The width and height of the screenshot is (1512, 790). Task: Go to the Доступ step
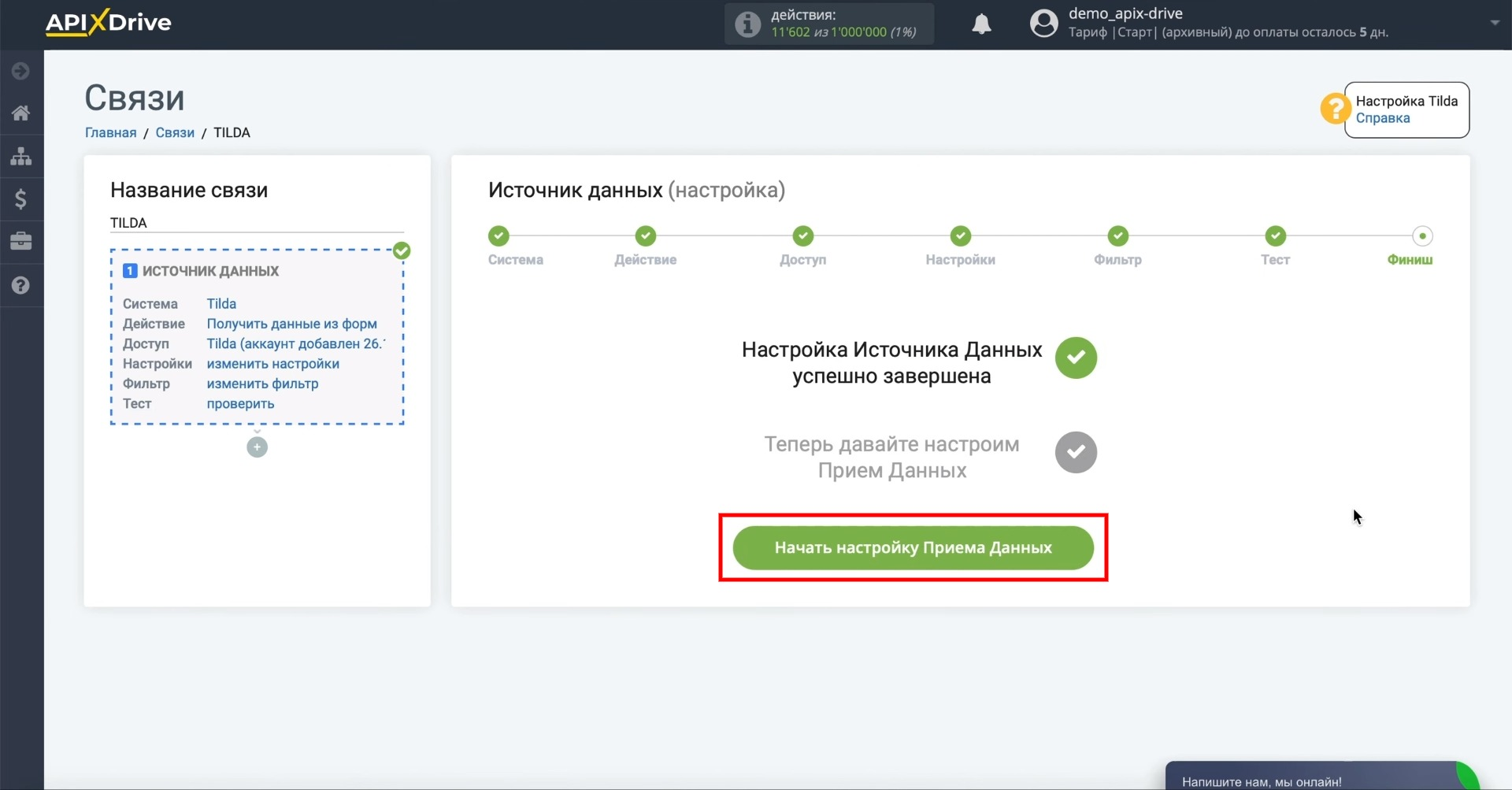pyautogui.click(x=803, y=236)
